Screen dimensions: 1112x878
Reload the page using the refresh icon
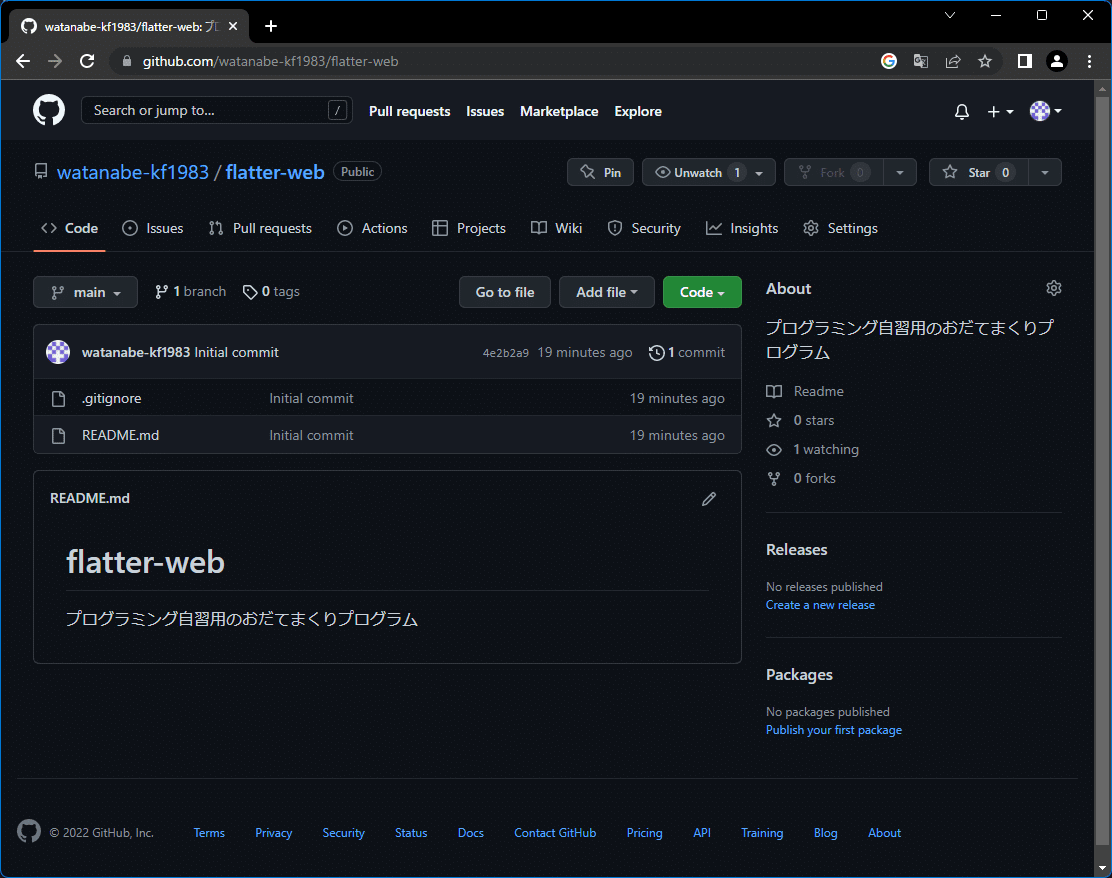coord(87,61)
